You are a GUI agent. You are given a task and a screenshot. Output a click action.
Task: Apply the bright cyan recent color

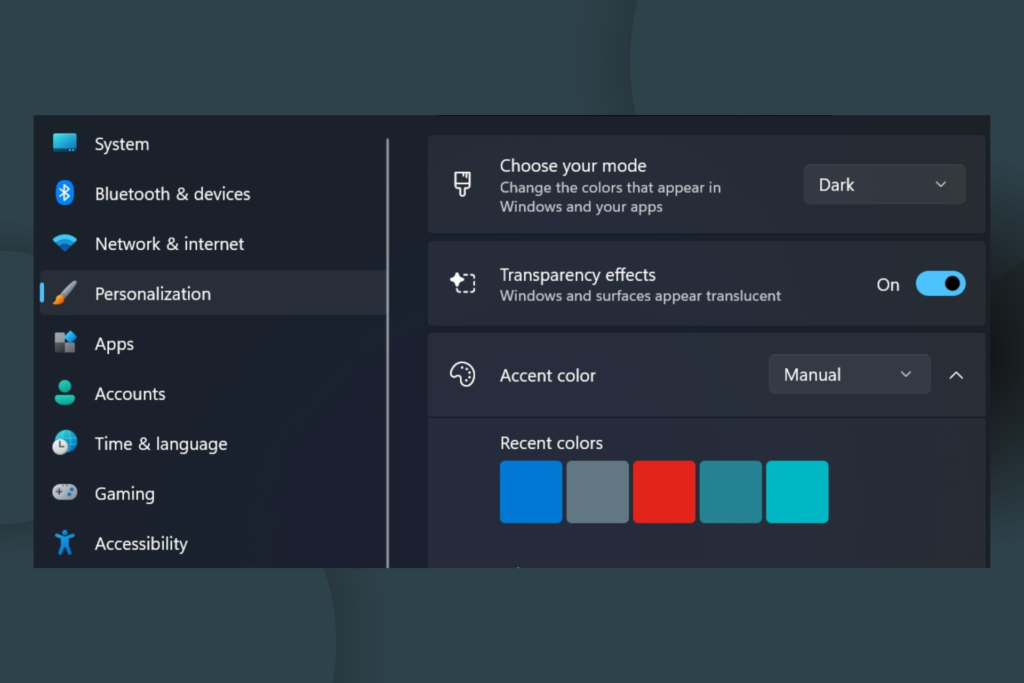797,492
